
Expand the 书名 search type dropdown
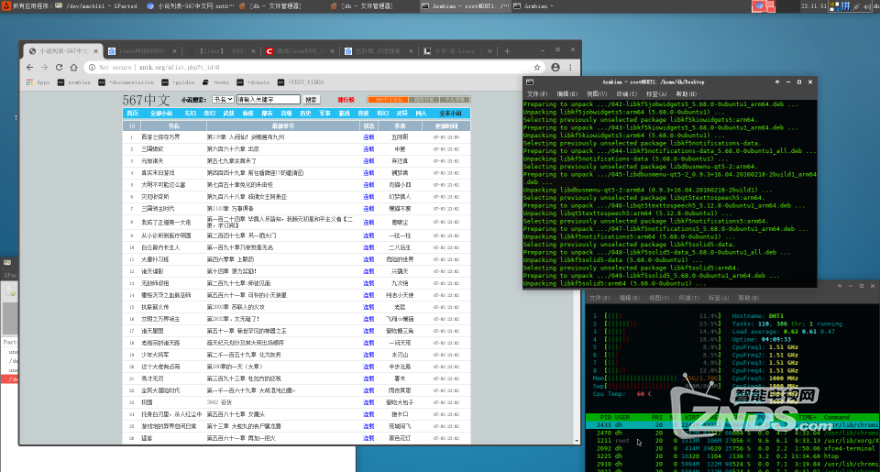[222, 100]
